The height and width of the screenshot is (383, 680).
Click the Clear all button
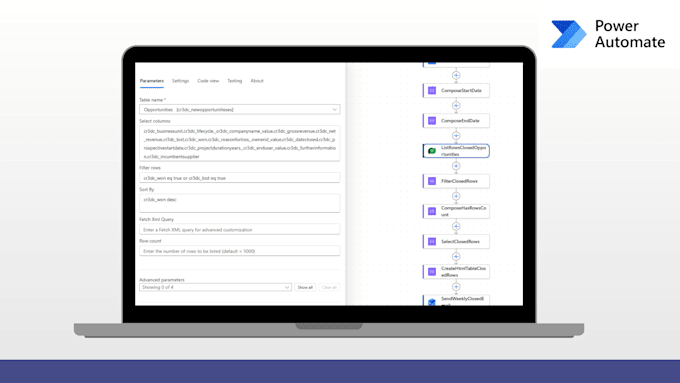tap(329, 287)
